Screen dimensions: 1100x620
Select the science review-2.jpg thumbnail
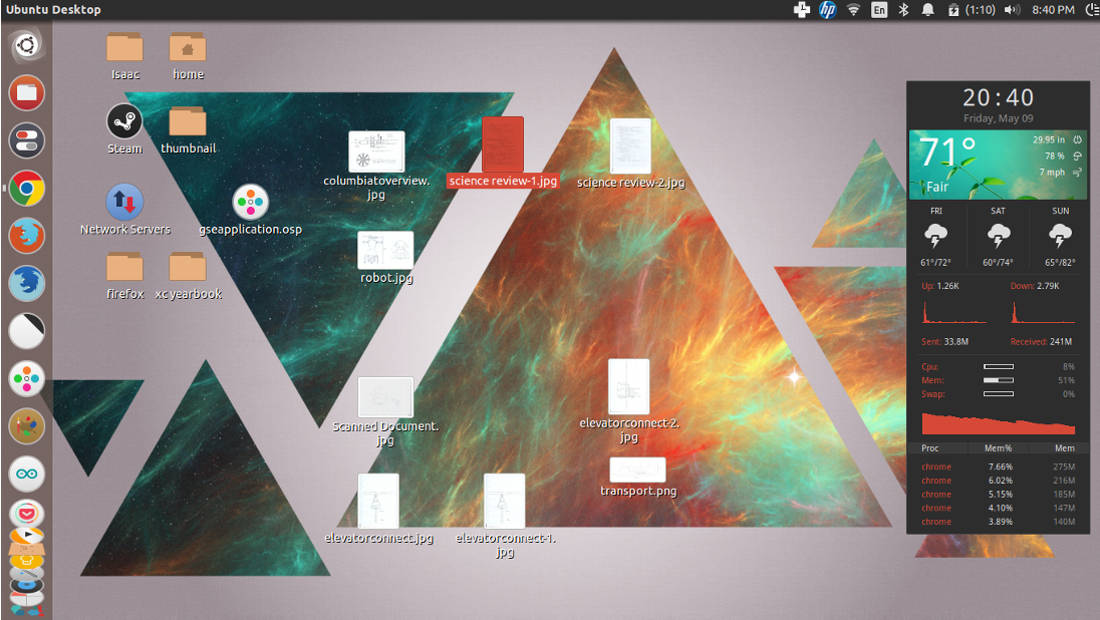coord(630,146)
